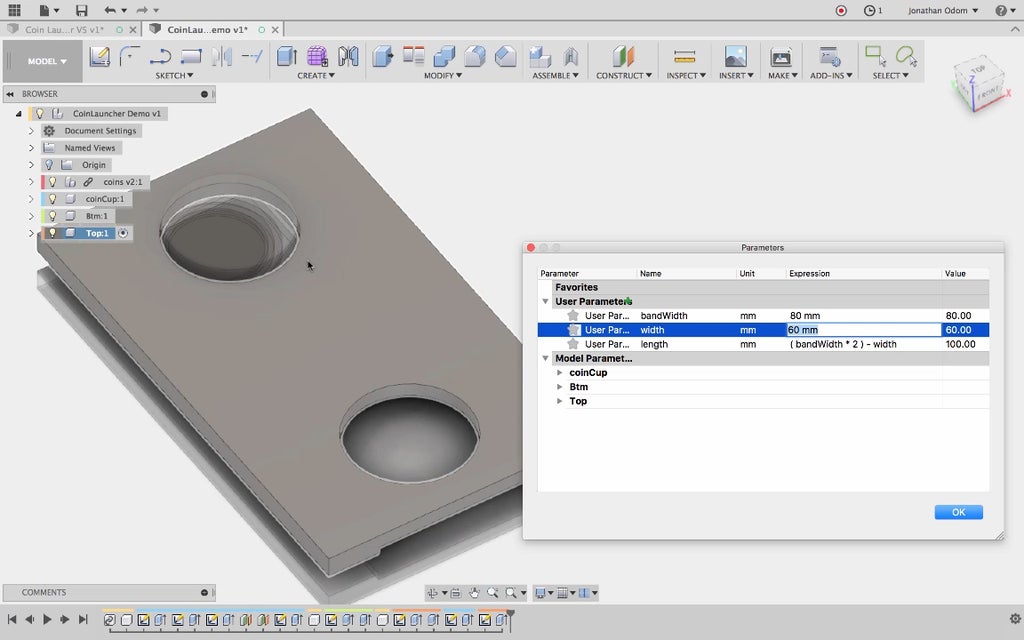1024x640 pixels.
Task: Click the Save disk icon
Action: (82, 10)
